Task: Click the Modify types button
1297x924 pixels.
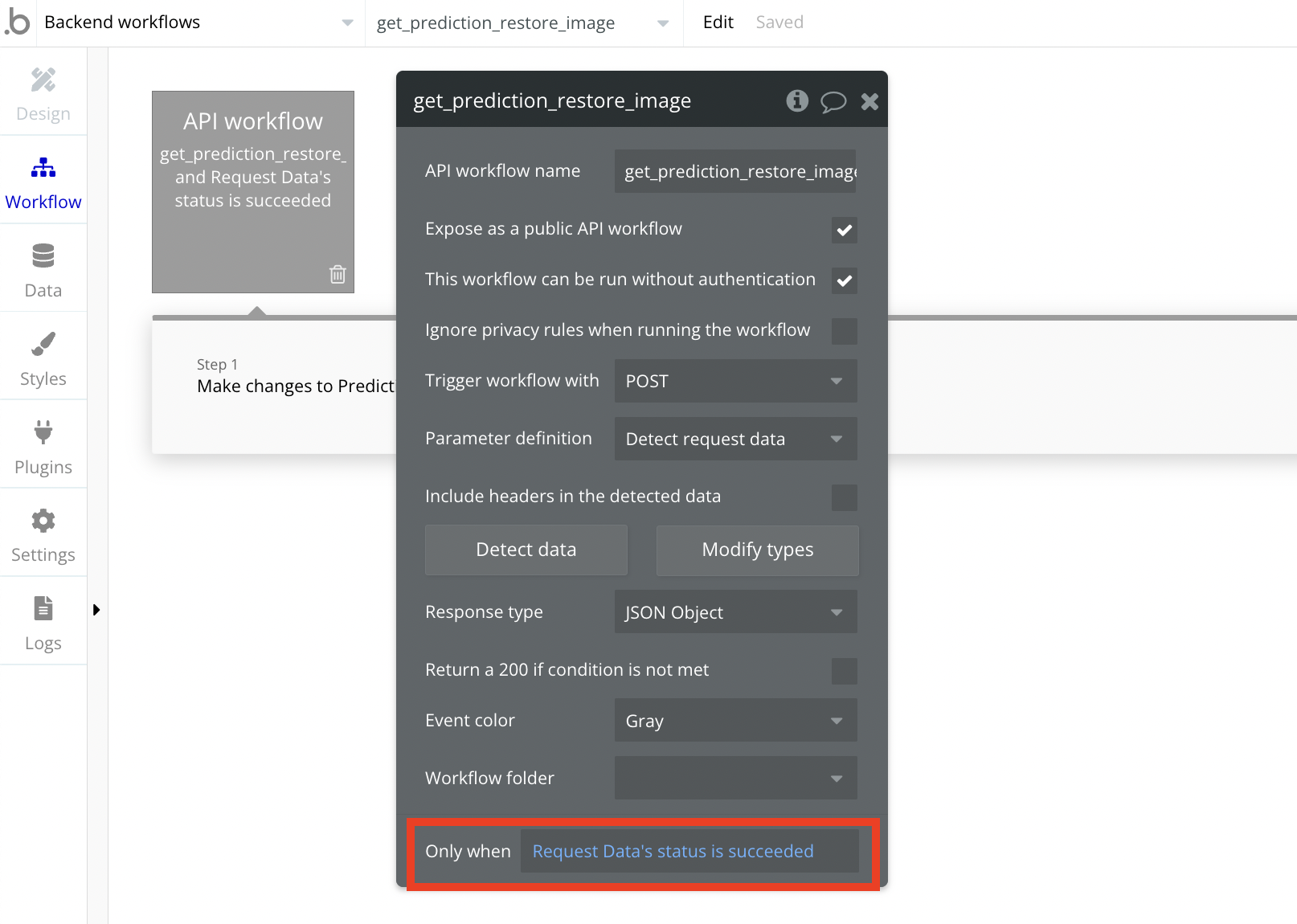Action: tap(757, 550)
